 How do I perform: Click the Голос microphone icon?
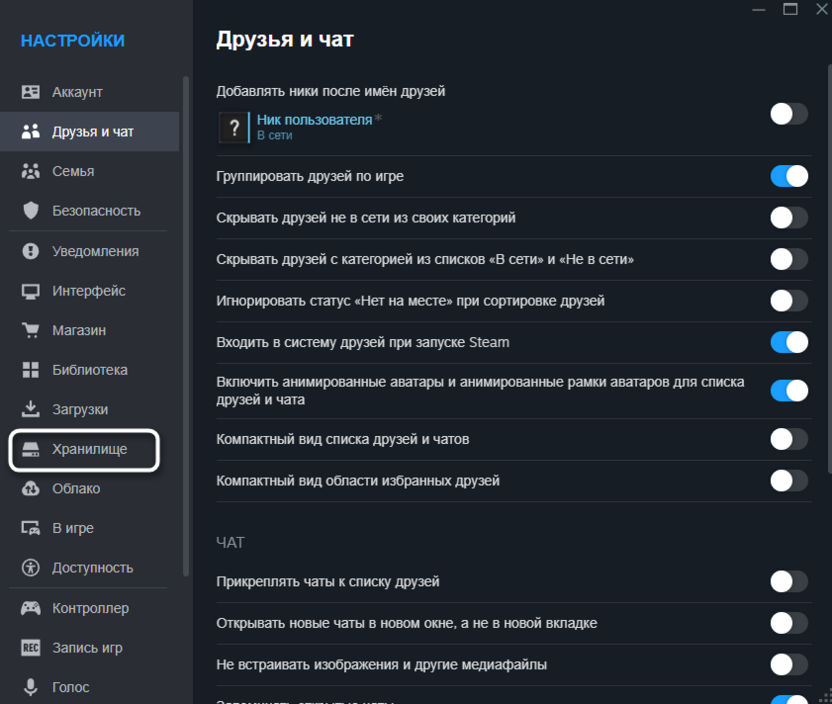tap(30, 687)
